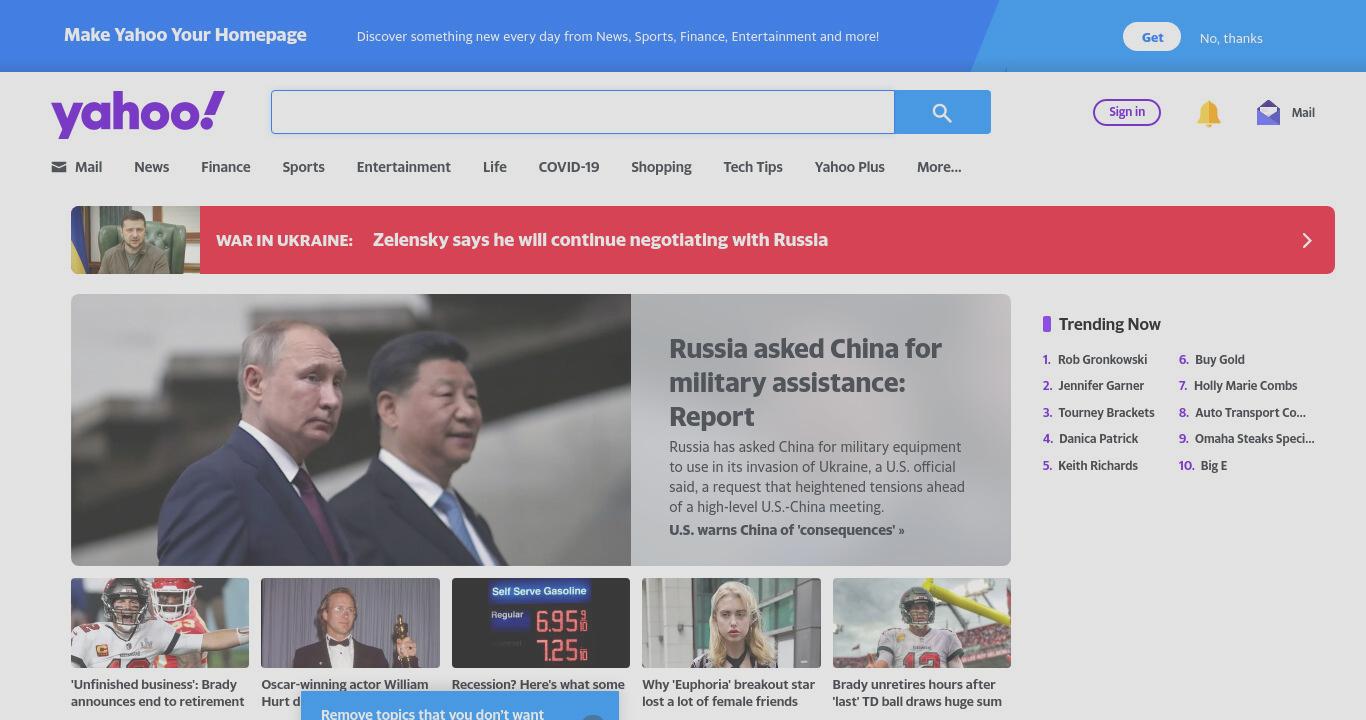
Task: Click the Yahoo logo
Action: coord(138,114)
